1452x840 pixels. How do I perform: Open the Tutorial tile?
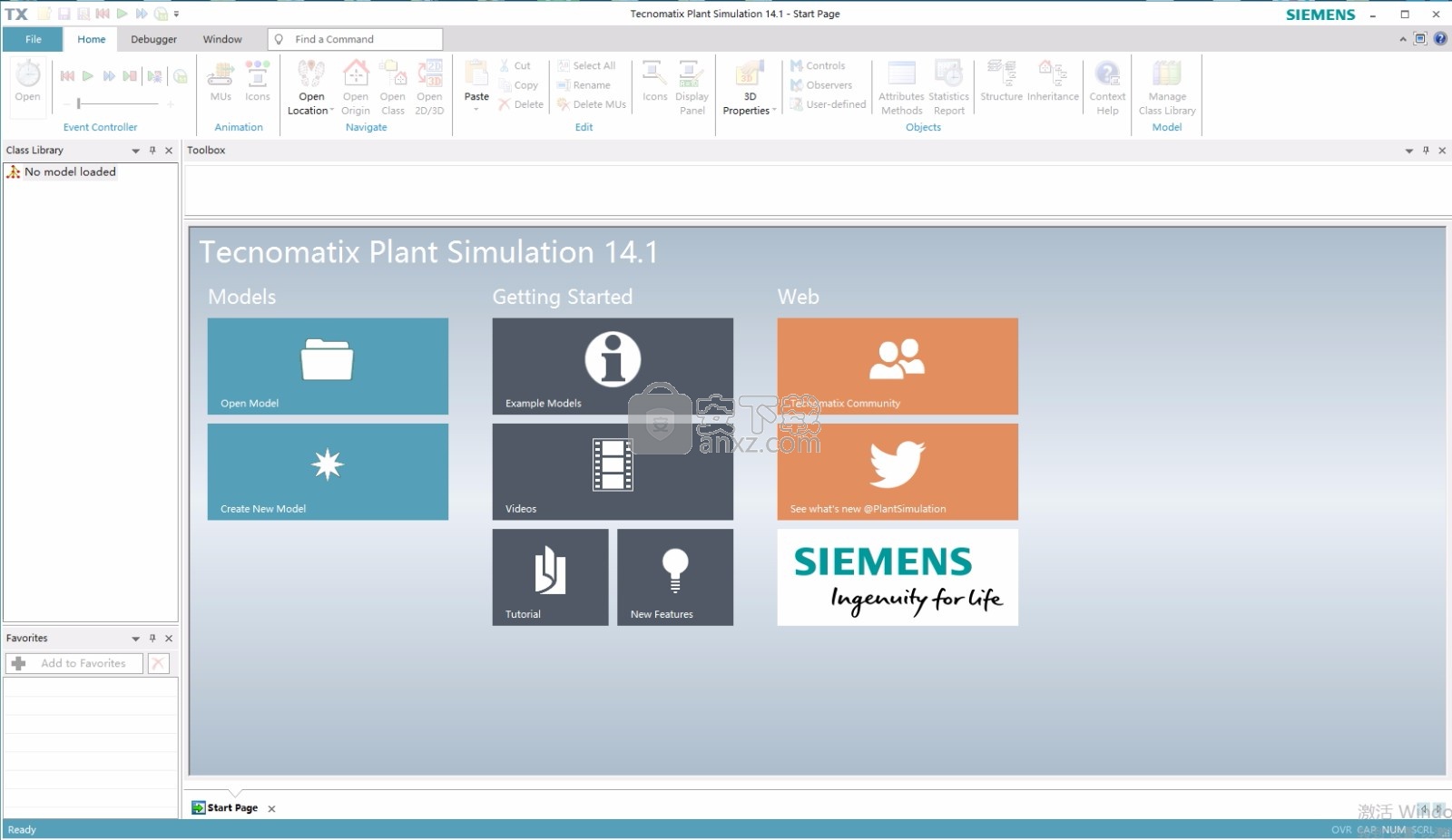pyautogui.click(x=550, y=577)
